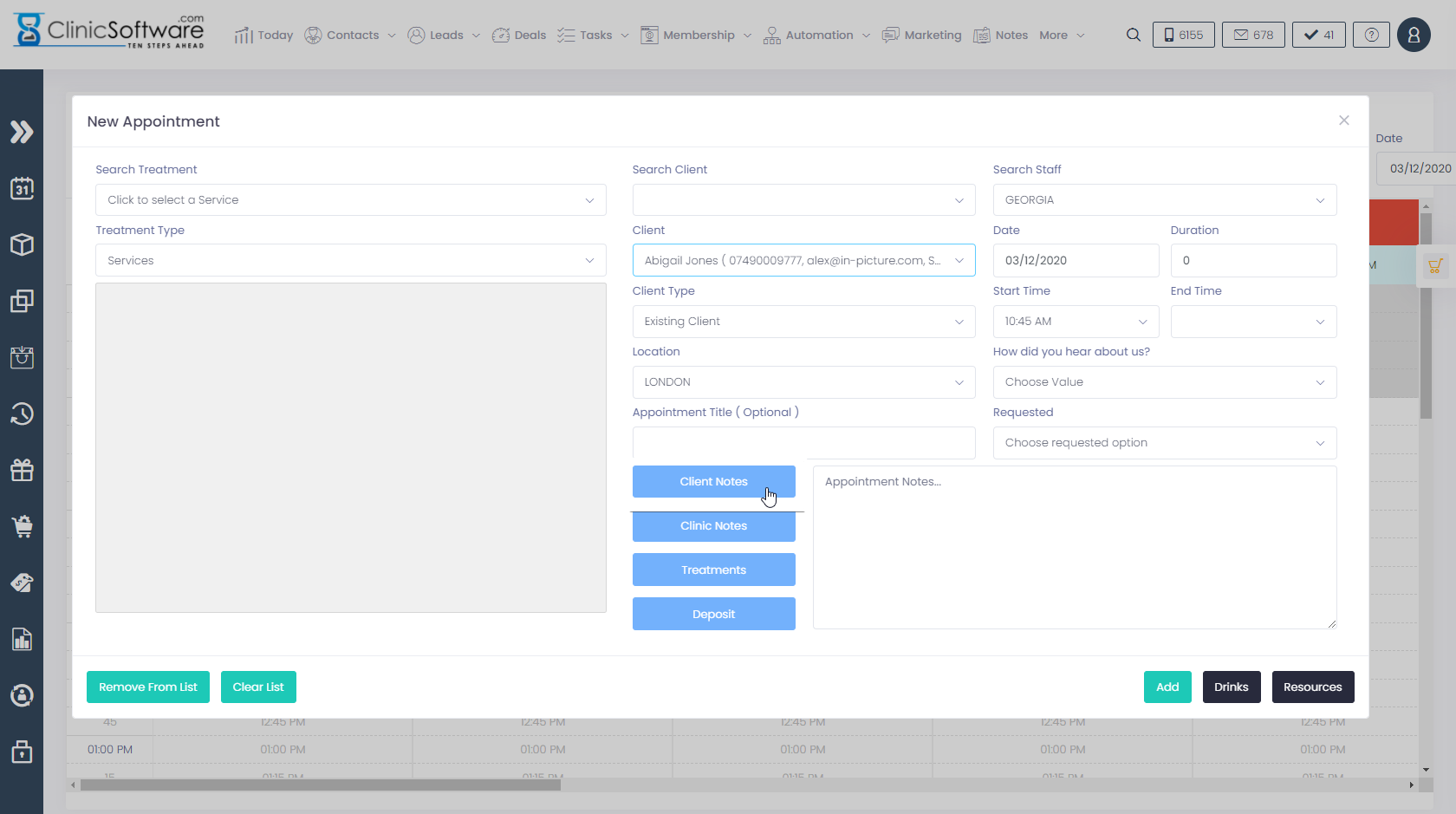Click the phone counter showing 6155
Screen dimensions: 1456x814
pyautogui.click(x=1183, y=35)
